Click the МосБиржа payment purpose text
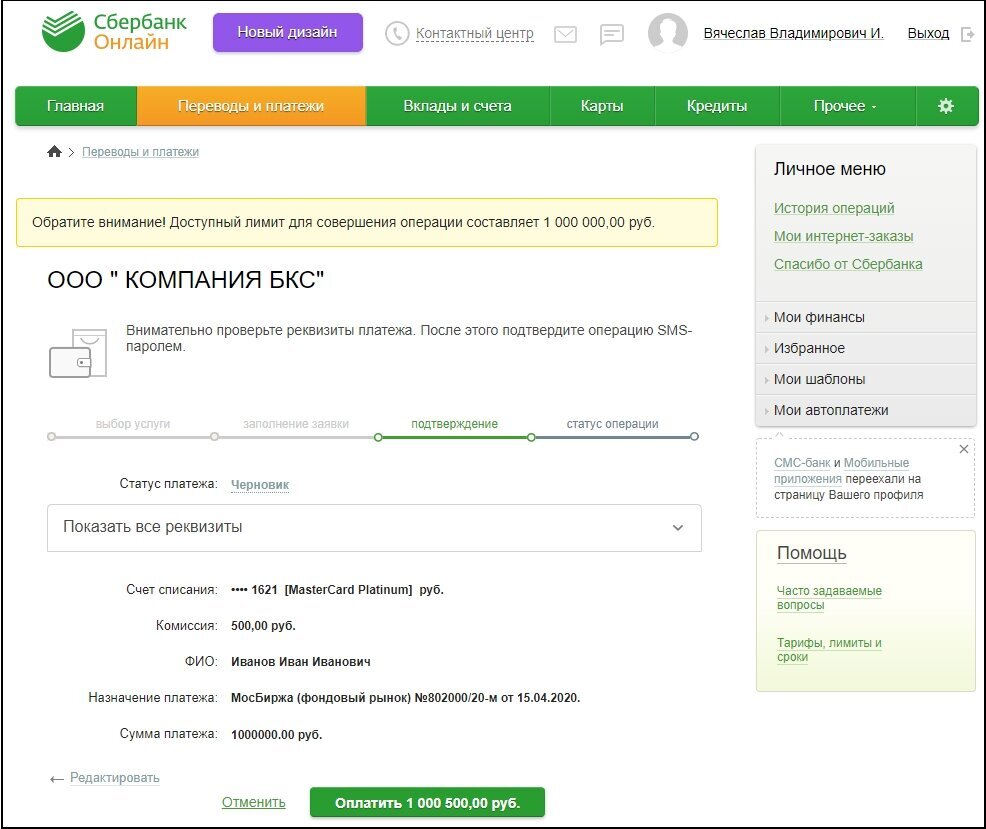The height and width of the screenshot is (829, 986). (406, 698)
